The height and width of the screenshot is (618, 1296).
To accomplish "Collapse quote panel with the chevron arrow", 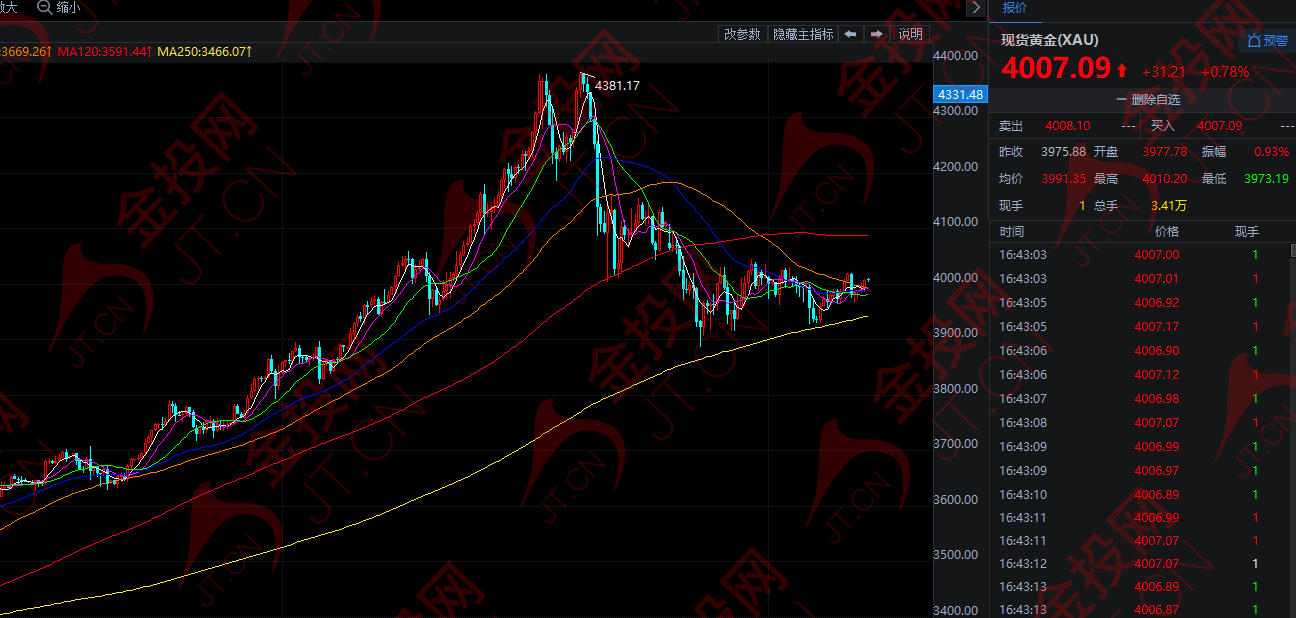I will click(x=976, y=8).
